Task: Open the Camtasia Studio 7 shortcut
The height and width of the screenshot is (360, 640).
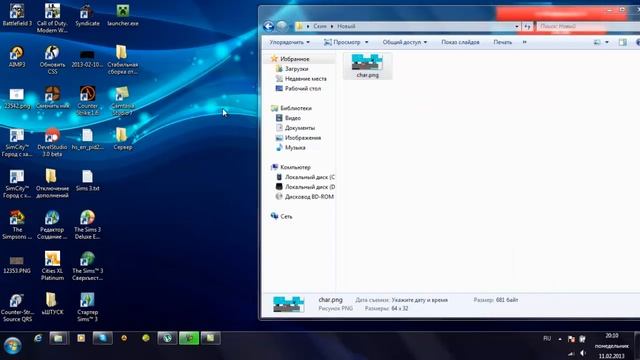Action: (x=122, y=101)
